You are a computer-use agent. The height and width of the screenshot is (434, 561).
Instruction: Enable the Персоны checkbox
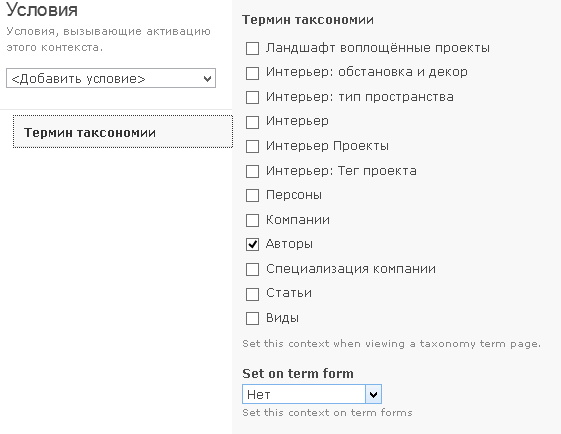coord(252,195)
